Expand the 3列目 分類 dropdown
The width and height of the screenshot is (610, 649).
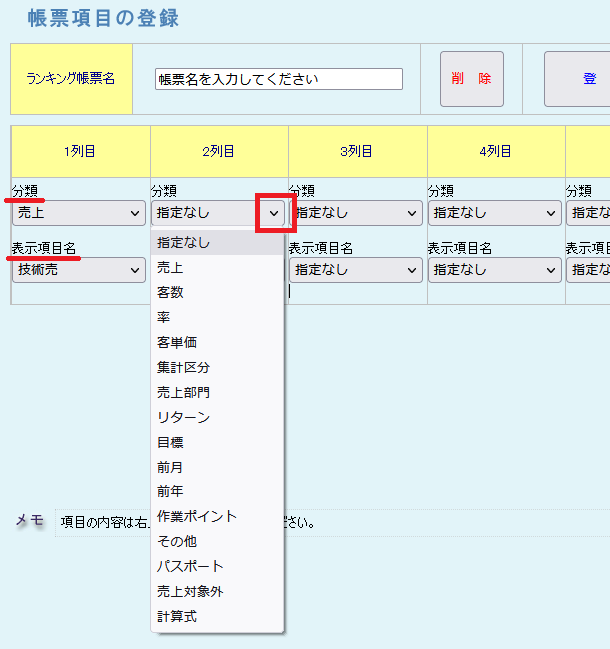[x=357, y=213]
